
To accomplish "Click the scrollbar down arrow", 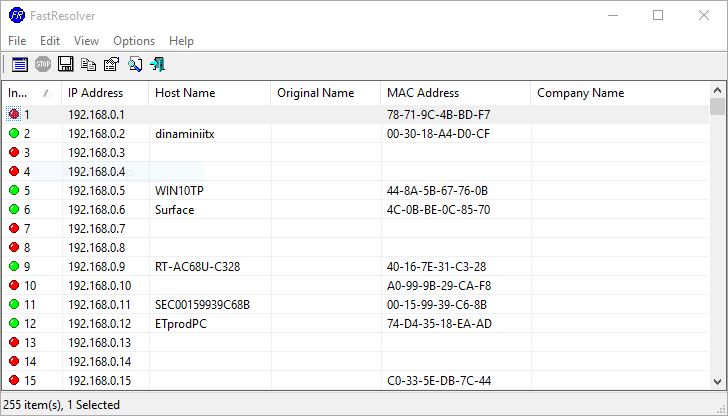I will click(x=717, y=382).
